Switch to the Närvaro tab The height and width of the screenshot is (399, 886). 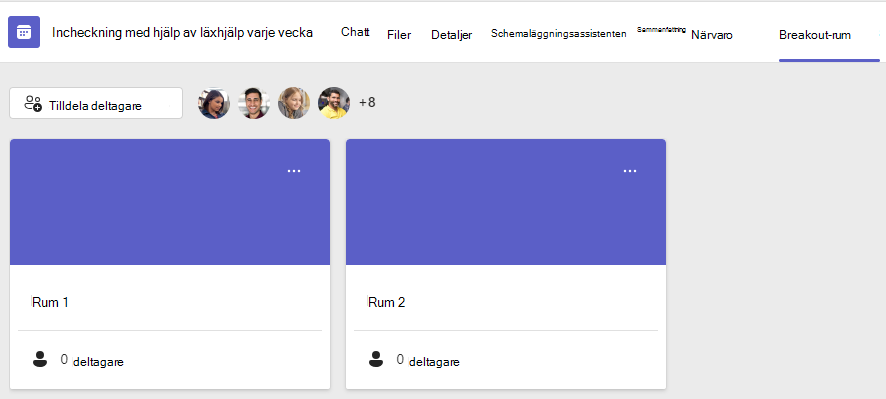(712, 35)
